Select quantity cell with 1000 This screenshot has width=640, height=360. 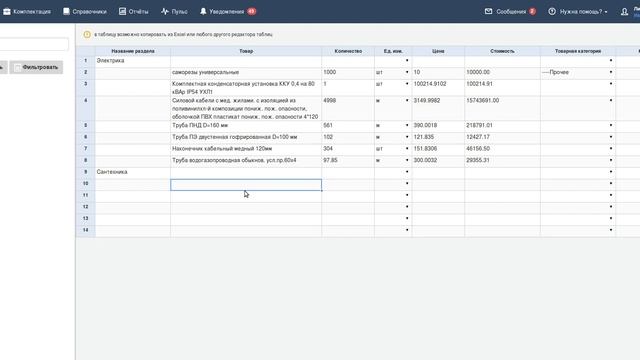[x=348, y=73]
